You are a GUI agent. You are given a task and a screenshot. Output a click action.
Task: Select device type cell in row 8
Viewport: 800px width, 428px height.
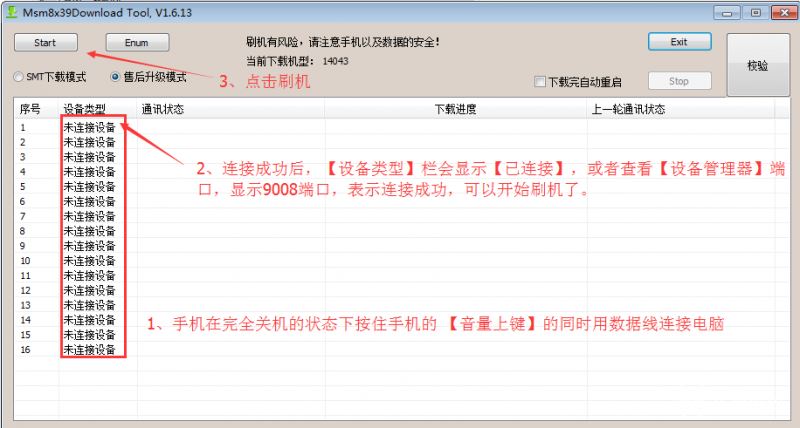tap(90, 231)
